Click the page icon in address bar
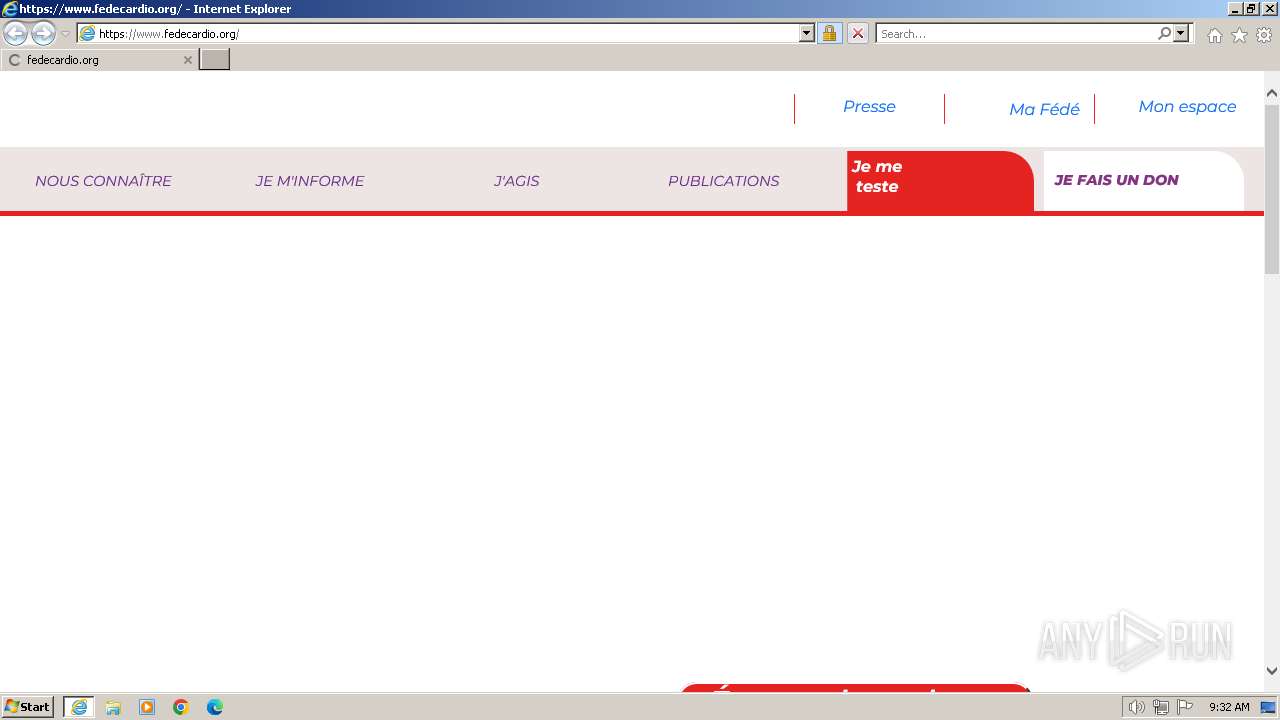This screenshot has width=1280, height=720. tap(88, 34)
